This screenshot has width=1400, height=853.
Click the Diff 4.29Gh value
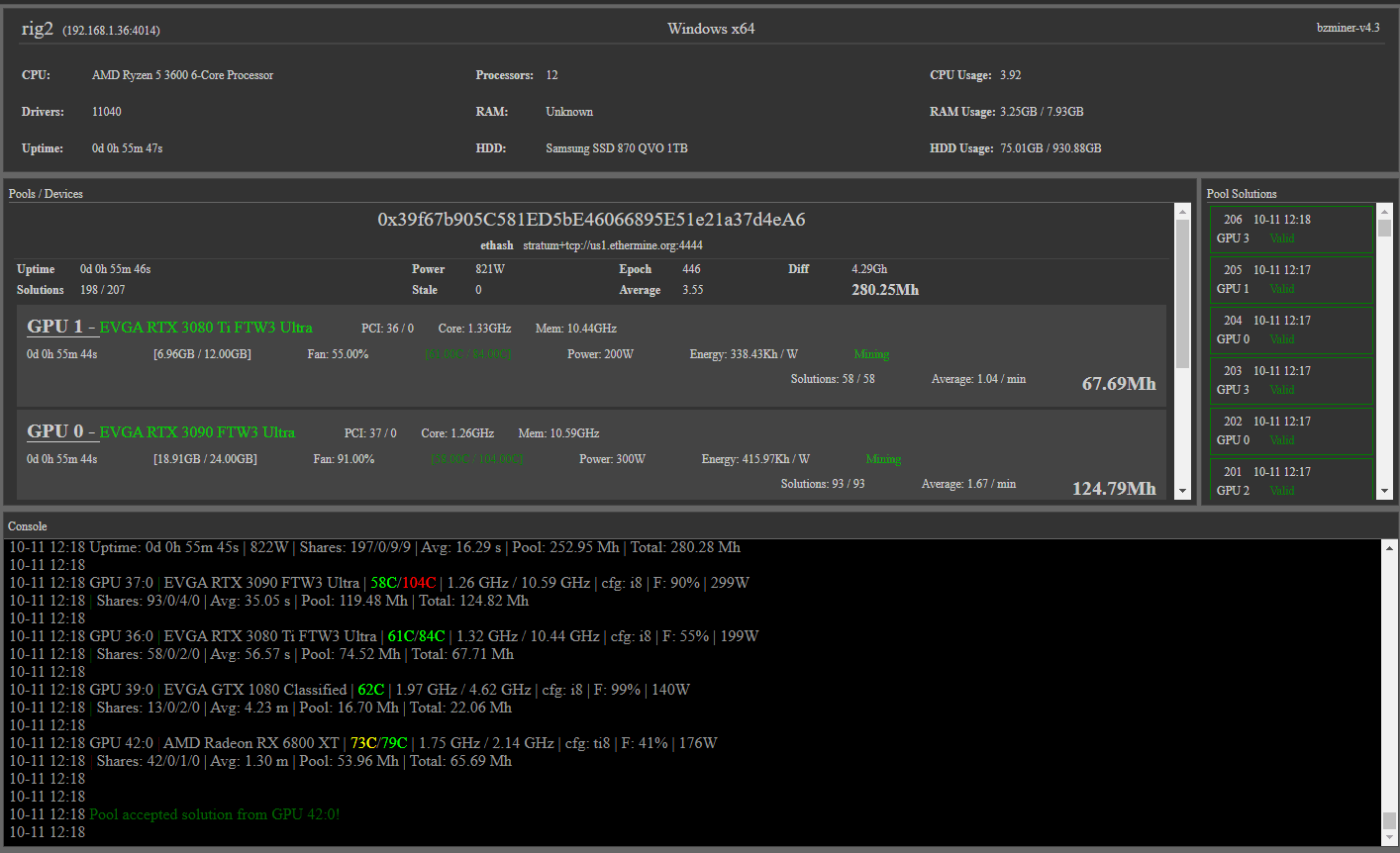[869, 269]
